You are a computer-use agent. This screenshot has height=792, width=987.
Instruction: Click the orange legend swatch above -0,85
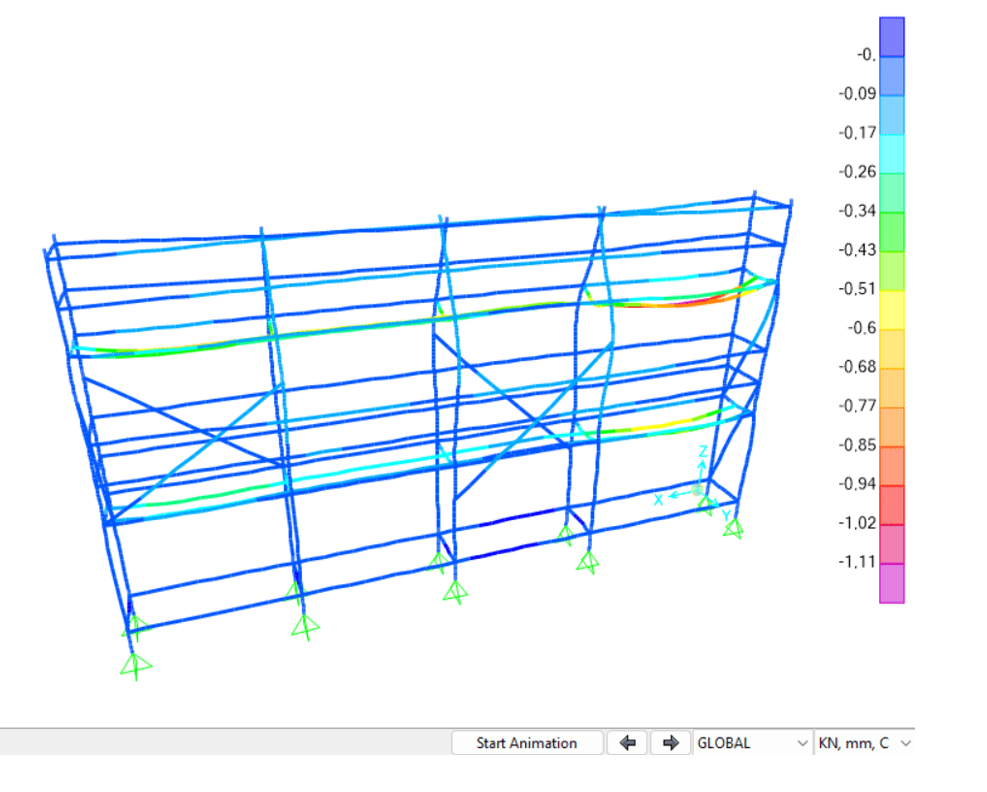coord(891,427)
